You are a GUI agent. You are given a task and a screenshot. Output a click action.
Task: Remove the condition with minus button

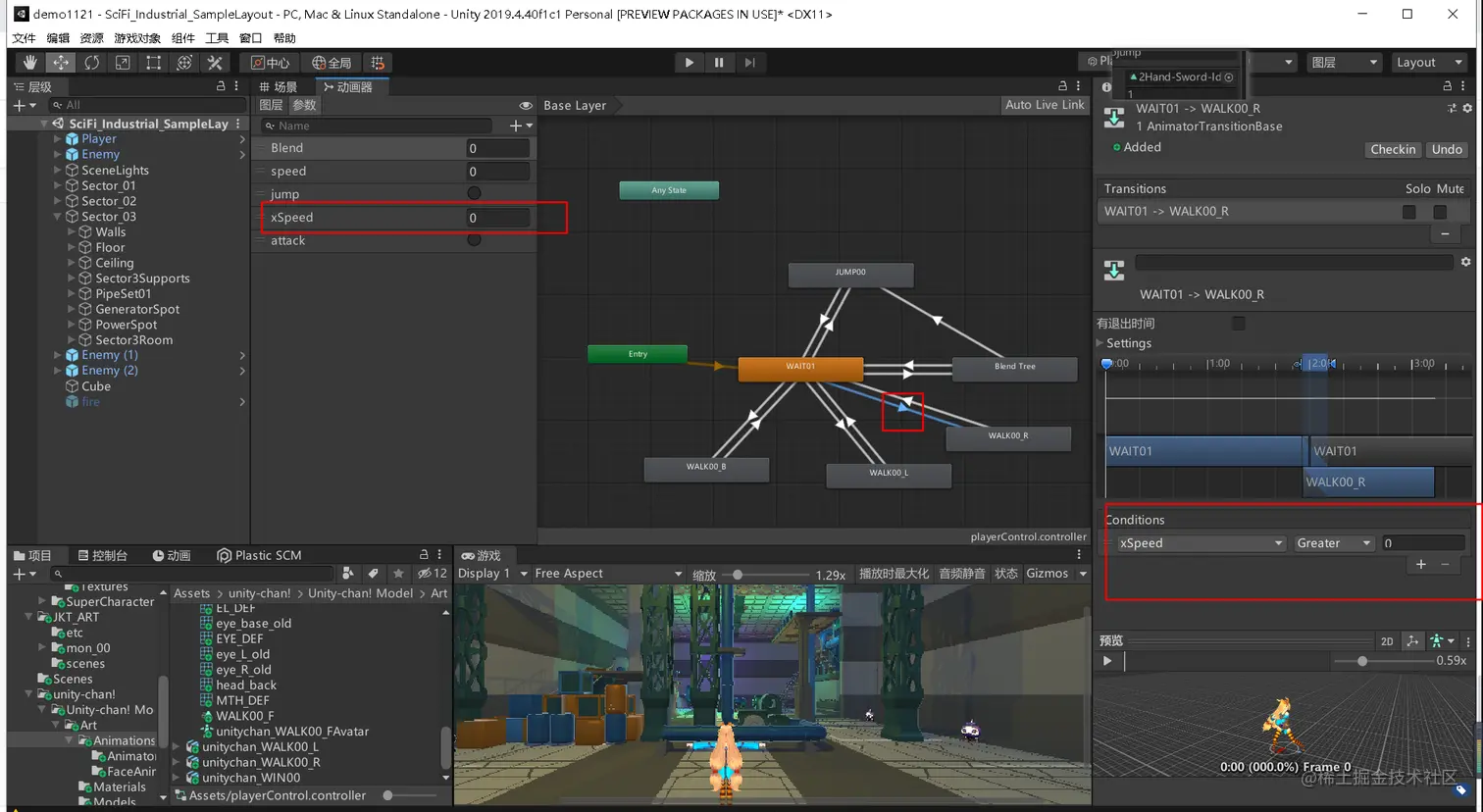pyautogui.click(x=1445, y=564)
